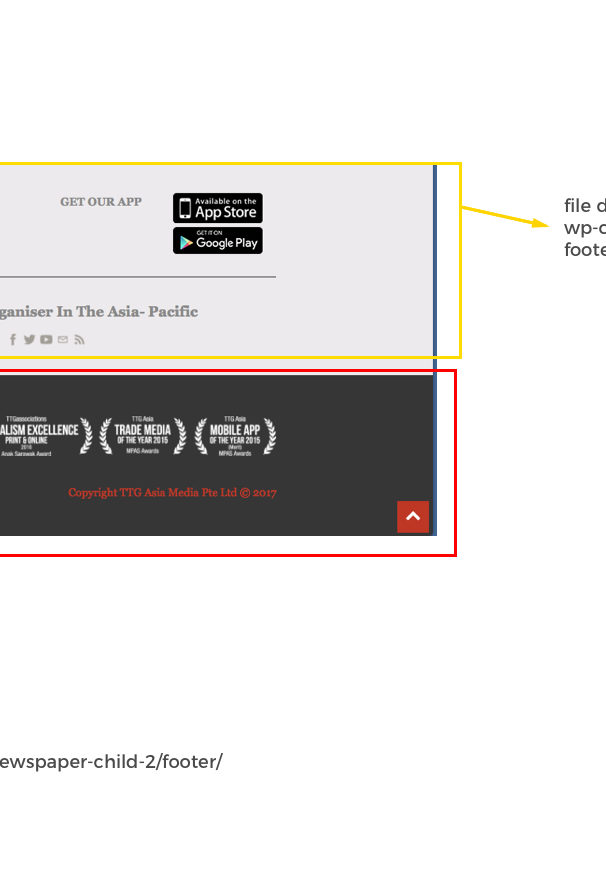
Task: Select the annotation text beside the yellow arrow
Action: 585,227
